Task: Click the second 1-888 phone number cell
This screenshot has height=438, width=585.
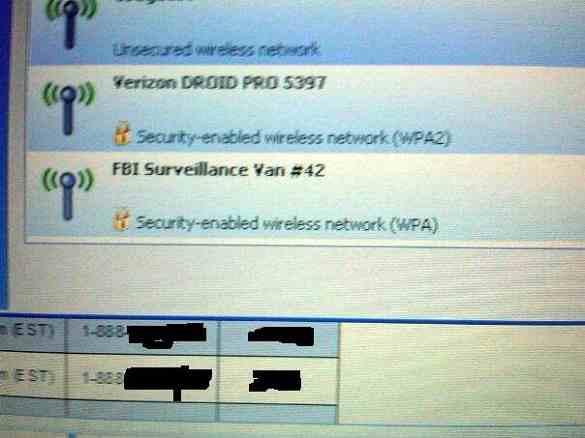Action: point(142,379)
